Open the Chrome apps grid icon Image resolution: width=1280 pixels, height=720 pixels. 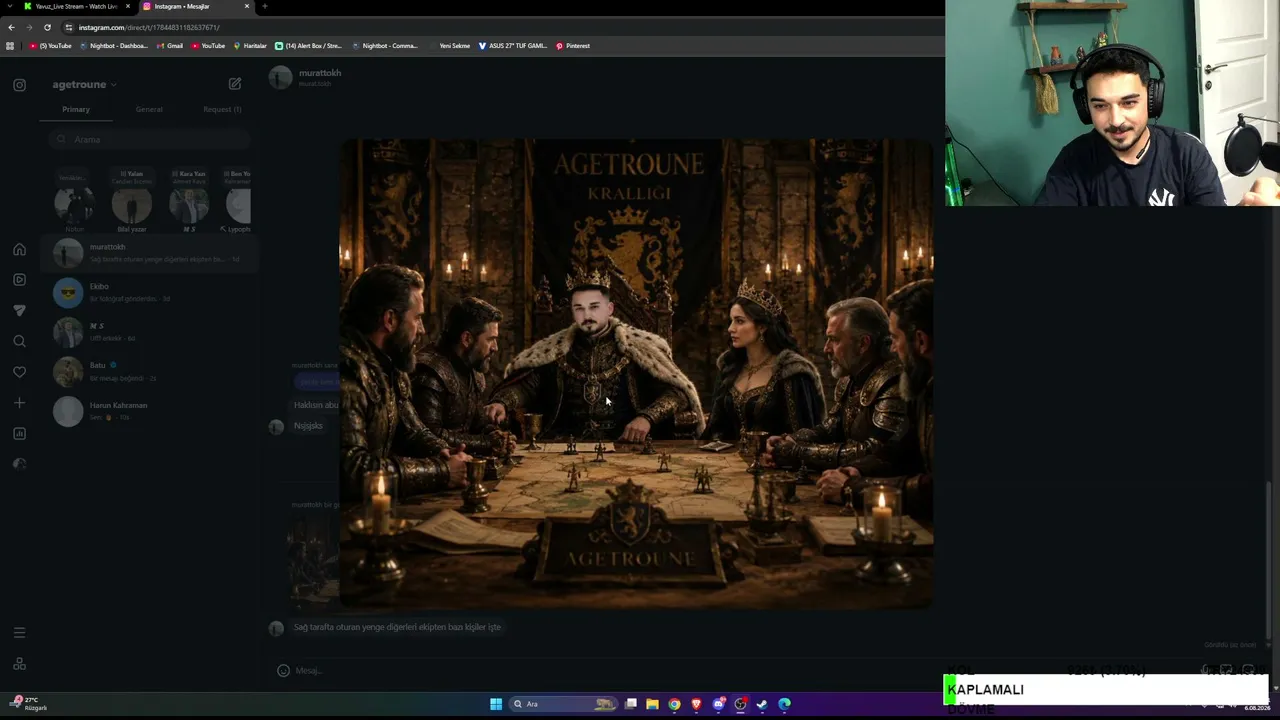tap(10, 46)
